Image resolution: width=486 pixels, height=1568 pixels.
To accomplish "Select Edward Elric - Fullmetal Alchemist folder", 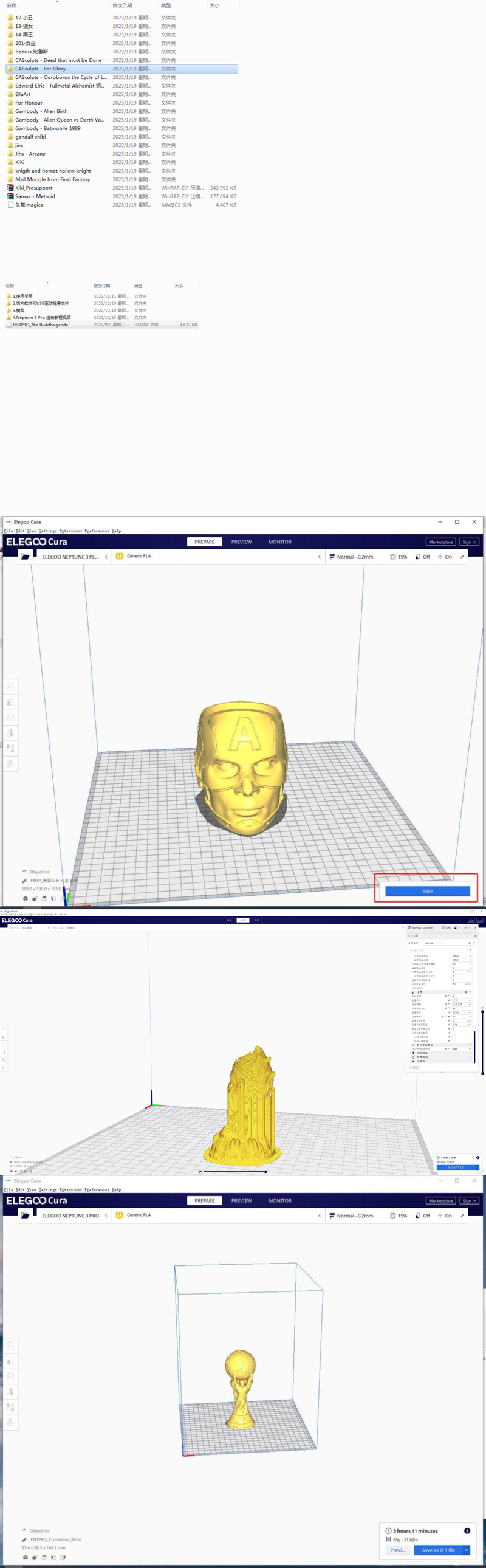I will tap(122, 86).
